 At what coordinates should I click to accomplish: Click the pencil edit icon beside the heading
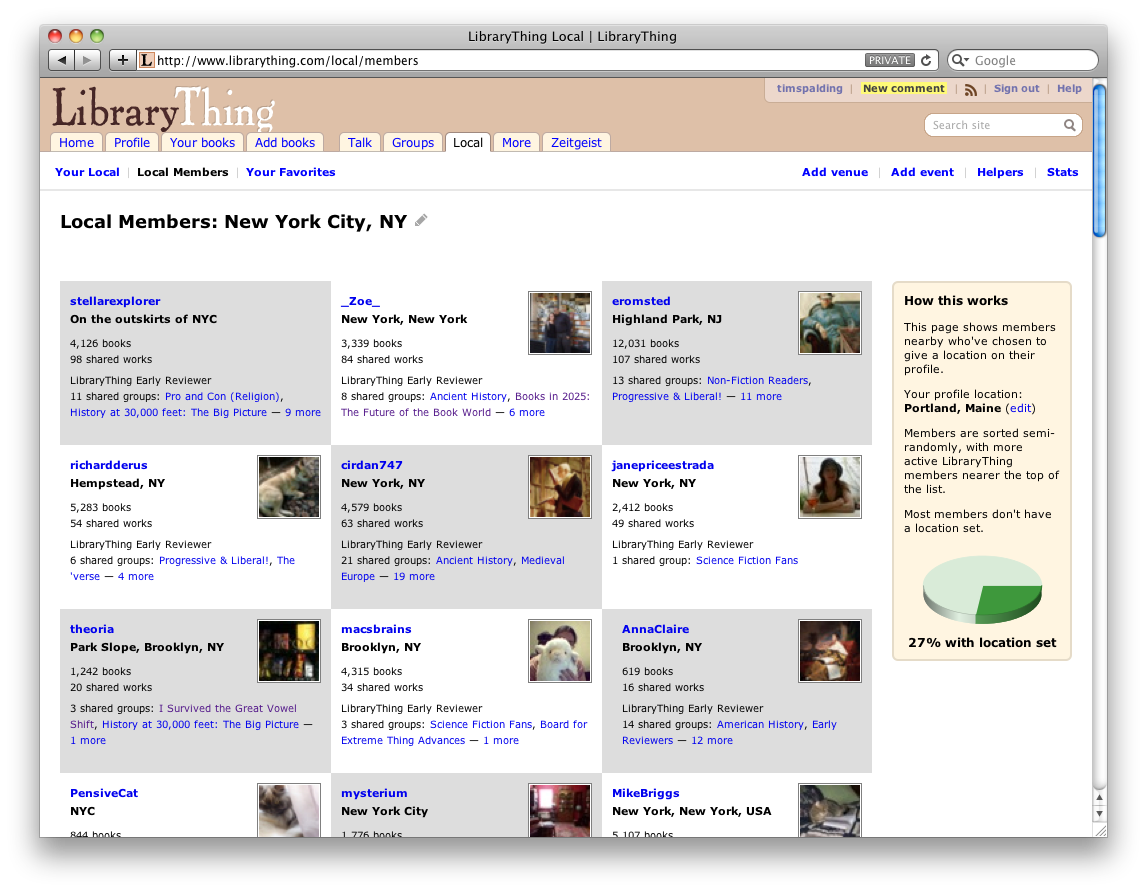421,221
